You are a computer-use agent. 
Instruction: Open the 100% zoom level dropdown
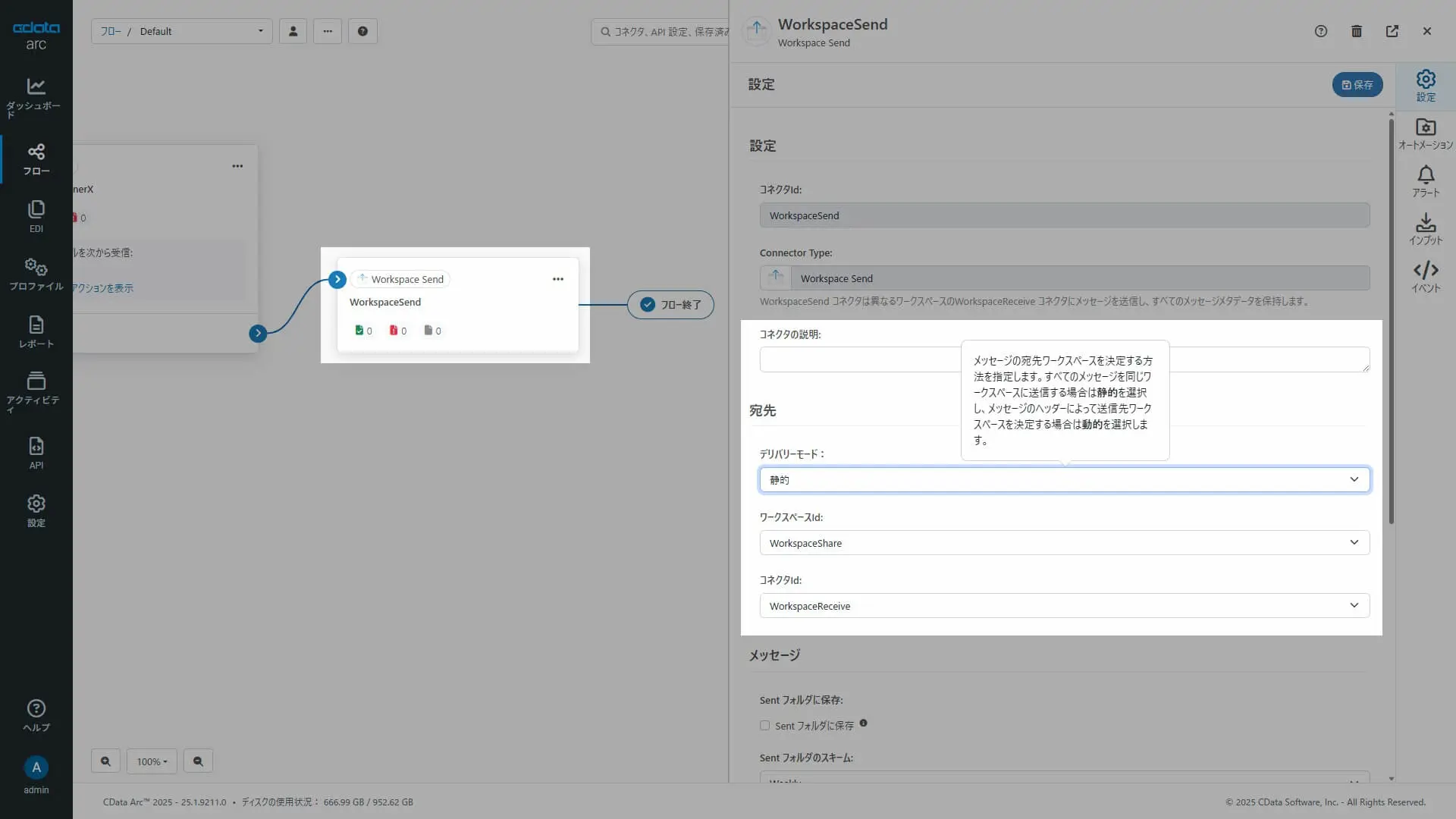pyautogui.click(x=152, y=761)
